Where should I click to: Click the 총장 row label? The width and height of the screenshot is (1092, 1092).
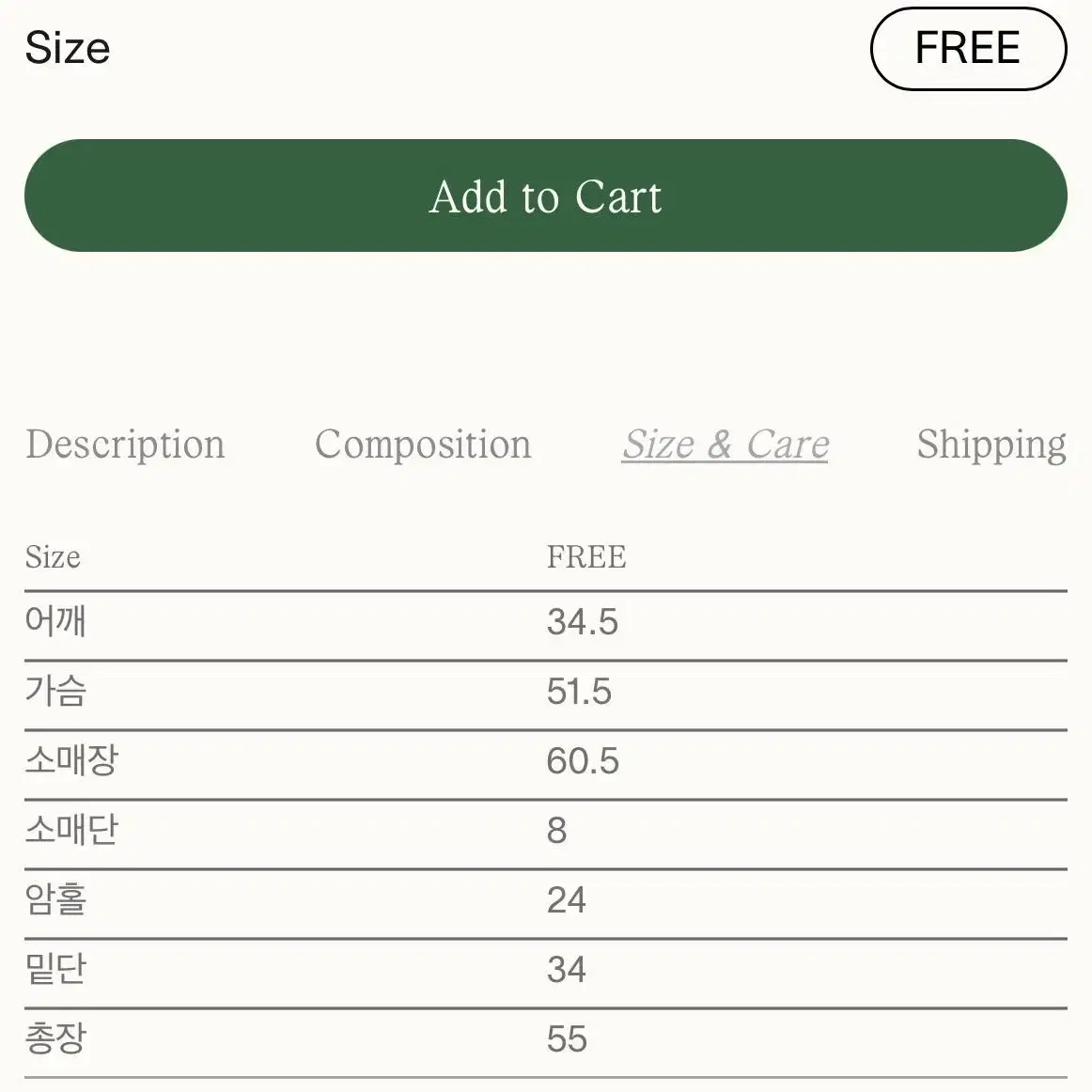[x=55, y=1038]
